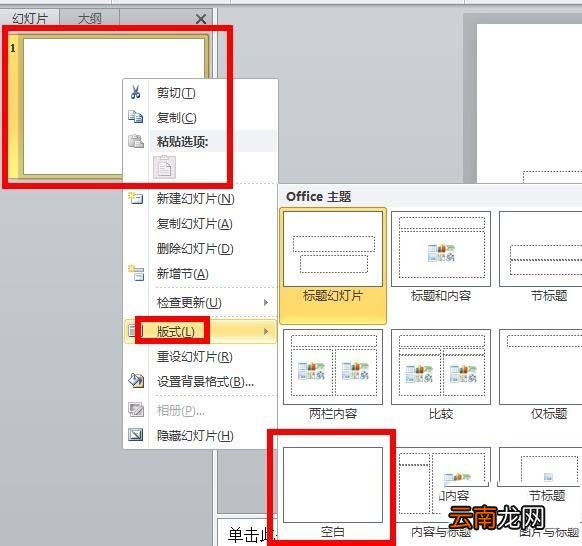Image resolution: width=582 pixels, height=546 pixels.
Task: Select slide 1 thumbnail
Action: click(x=114, y=106)
